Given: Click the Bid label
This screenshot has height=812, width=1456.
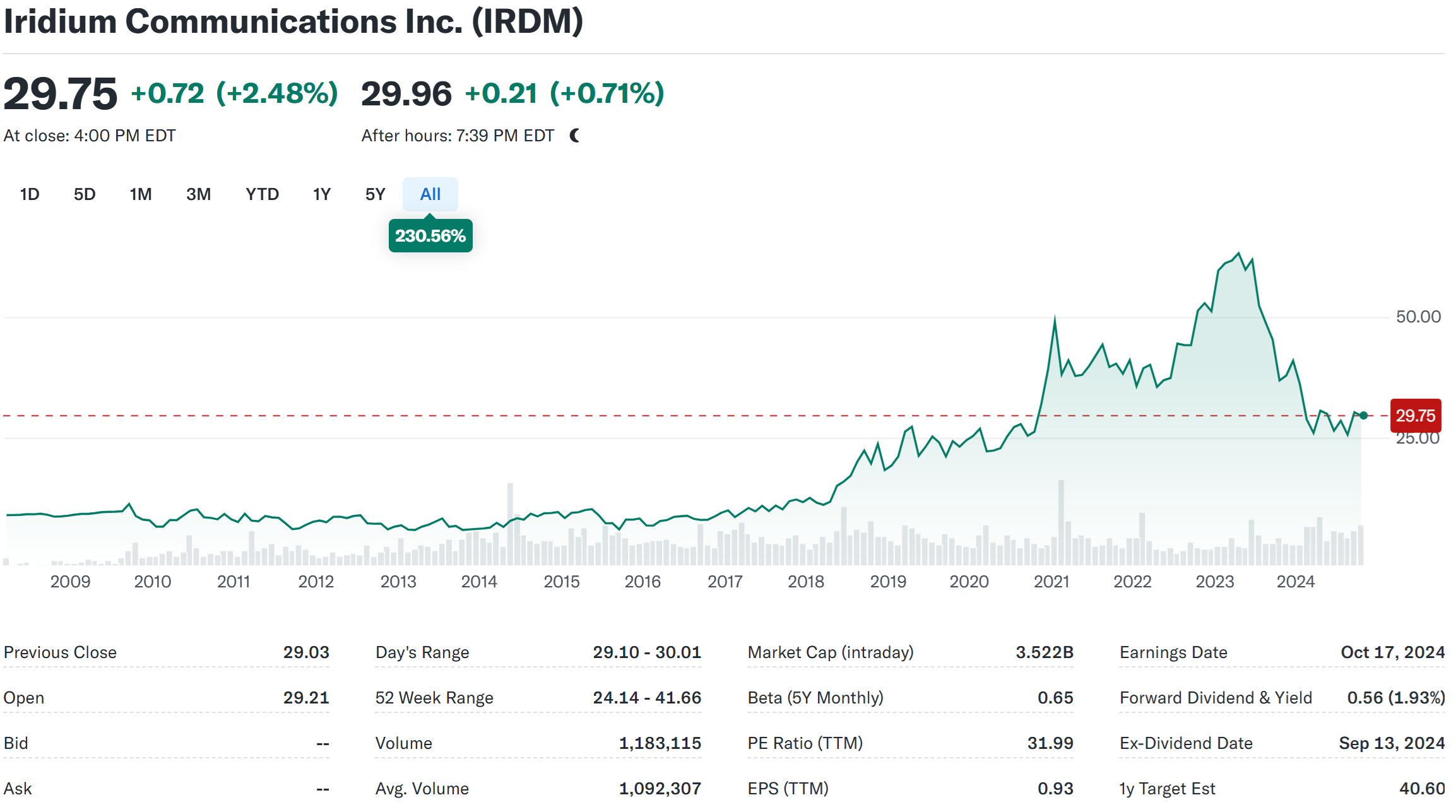Looking at the screenshot, I should pyautogui.click(x=16, y=743).
